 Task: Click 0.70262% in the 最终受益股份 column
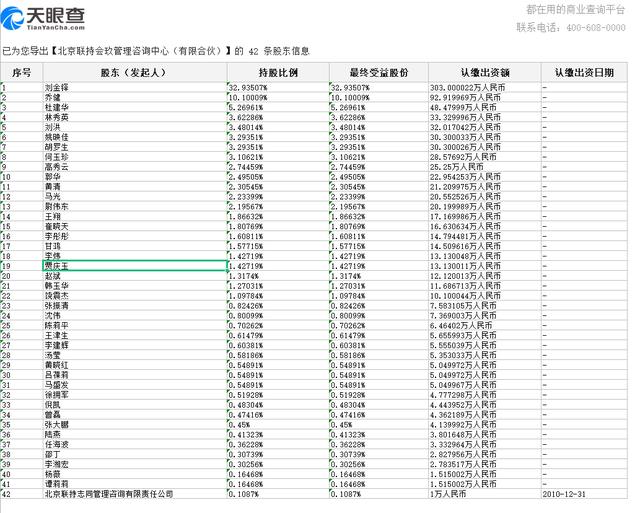pyautogui.click(x=379, y=325)
